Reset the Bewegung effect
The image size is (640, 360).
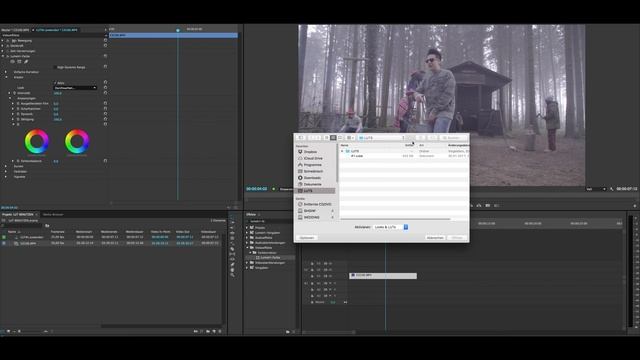click(x=105, y=40)
